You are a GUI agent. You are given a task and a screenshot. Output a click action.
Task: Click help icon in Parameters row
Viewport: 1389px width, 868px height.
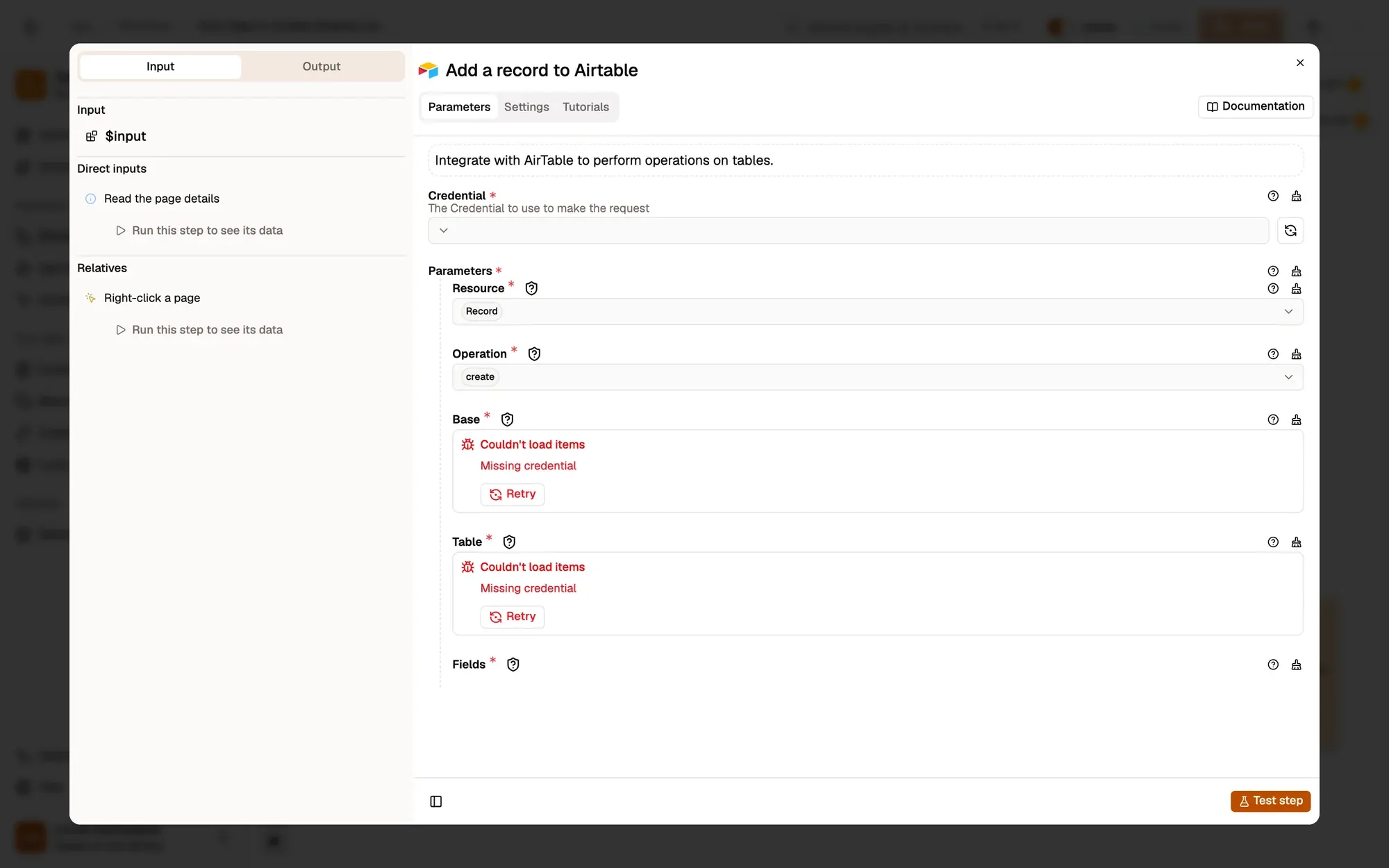[x=1273, y=271]
